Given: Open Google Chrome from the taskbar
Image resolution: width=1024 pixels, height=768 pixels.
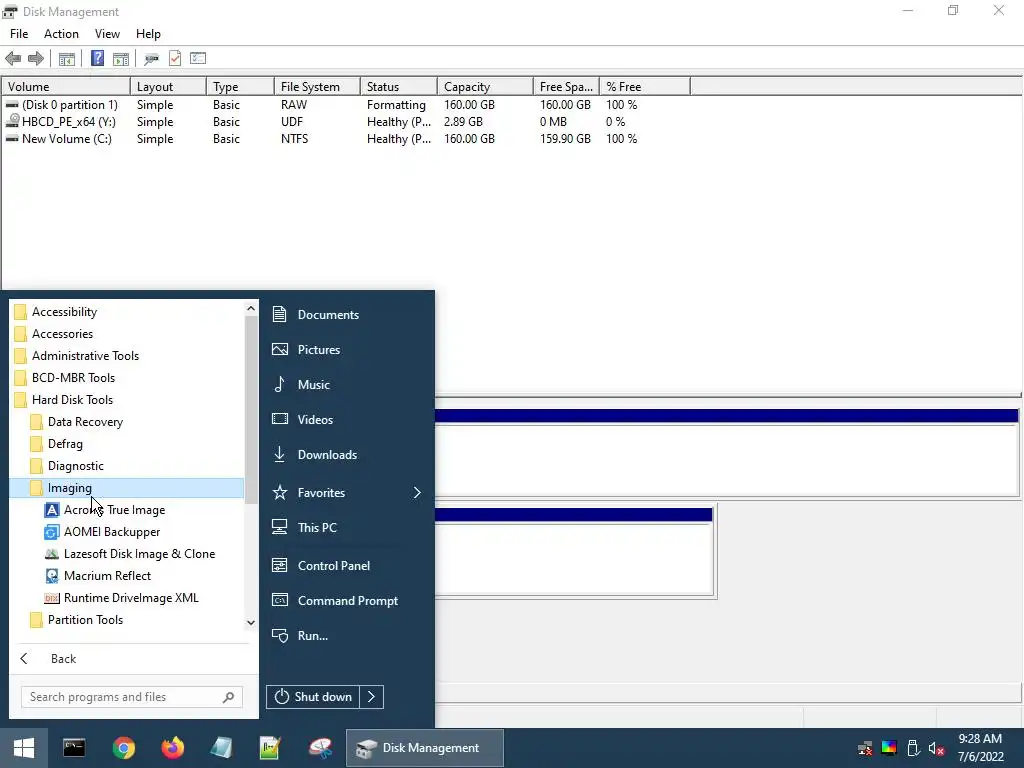Looking at the screenshot, I should [x=123, y=748].
